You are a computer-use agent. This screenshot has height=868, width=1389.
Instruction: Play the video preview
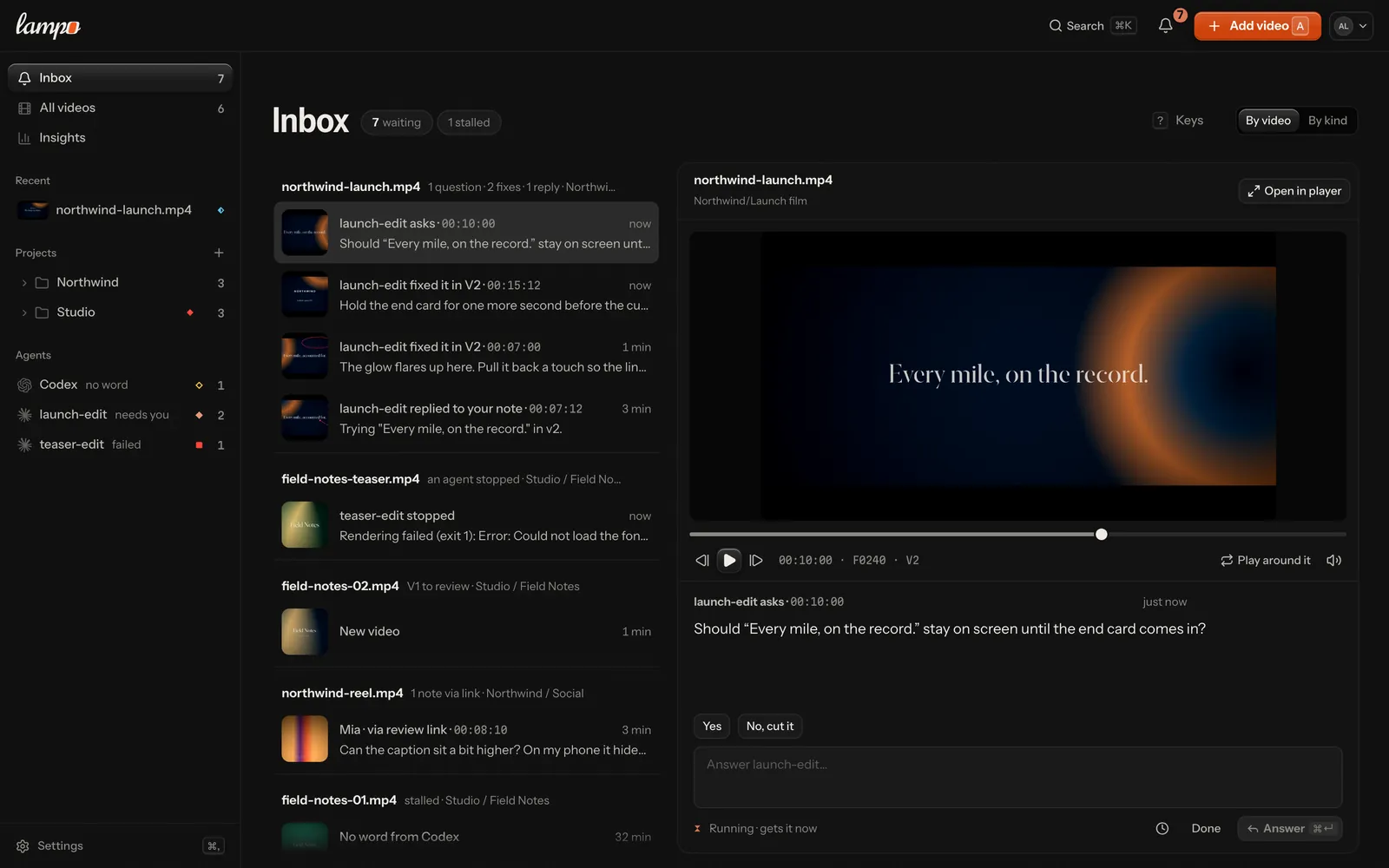point(729,561)
